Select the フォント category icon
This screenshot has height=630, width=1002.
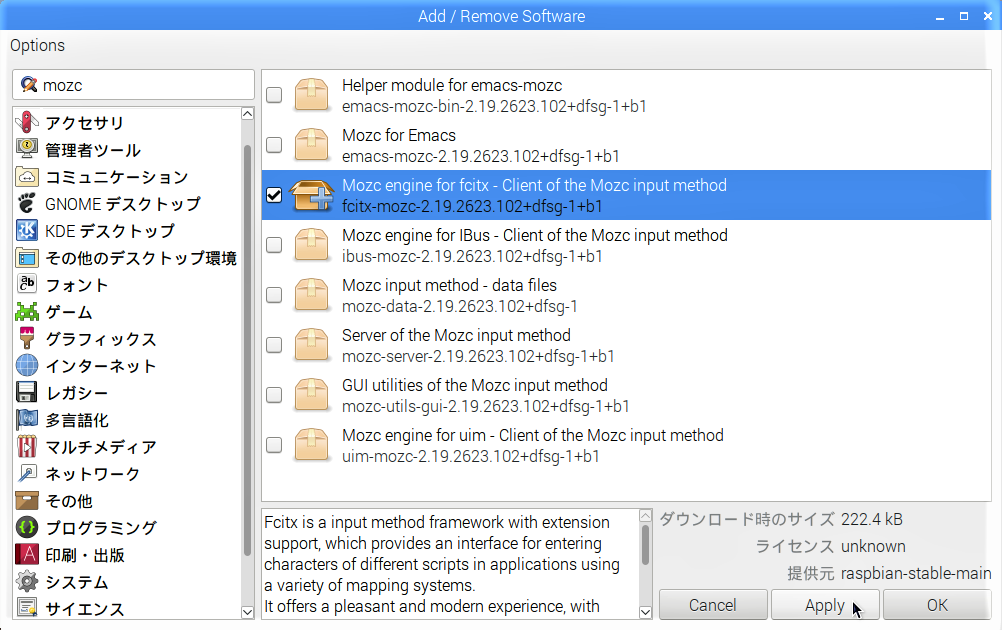[x=27, y=284]
